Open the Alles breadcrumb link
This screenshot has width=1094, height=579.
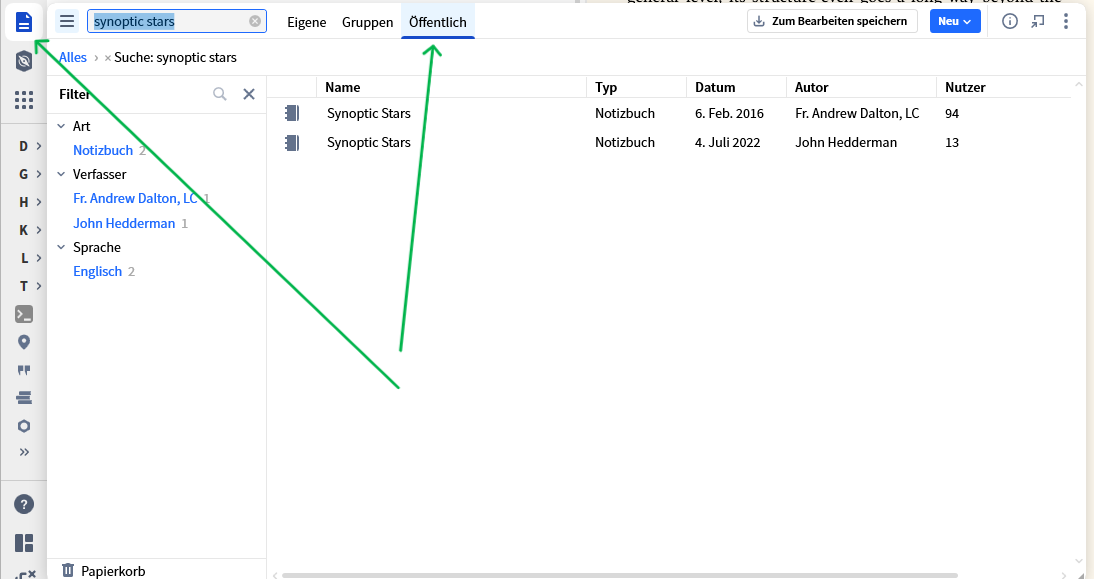tap(72, 57)
